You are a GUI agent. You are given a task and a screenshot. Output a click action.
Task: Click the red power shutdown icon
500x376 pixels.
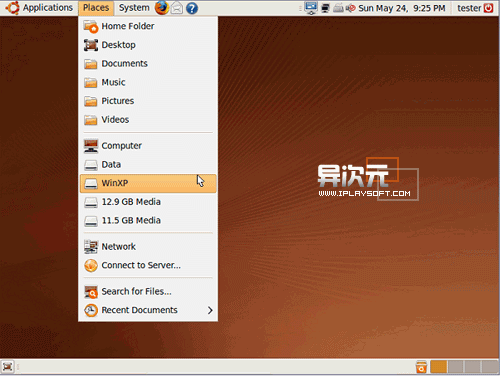point(488,8)
